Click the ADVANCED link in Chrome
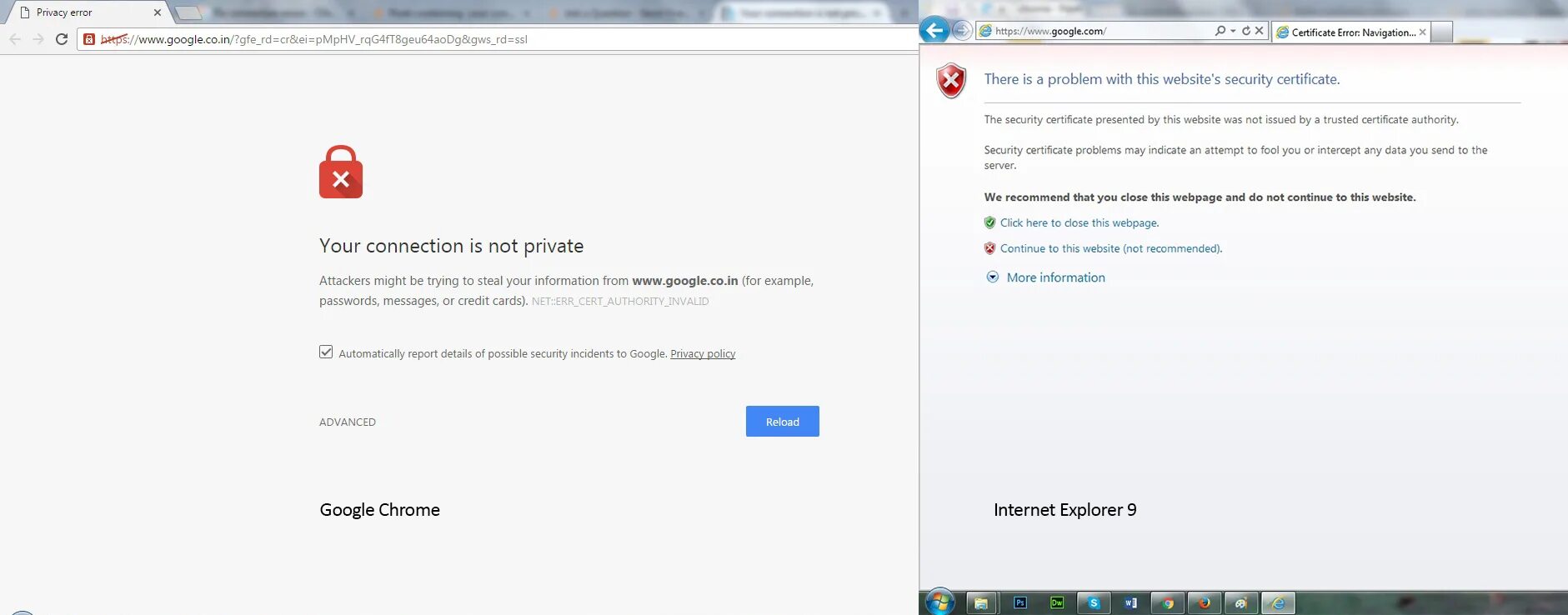This screenshot has height=615, width=1568. click(x=348, y=422)
